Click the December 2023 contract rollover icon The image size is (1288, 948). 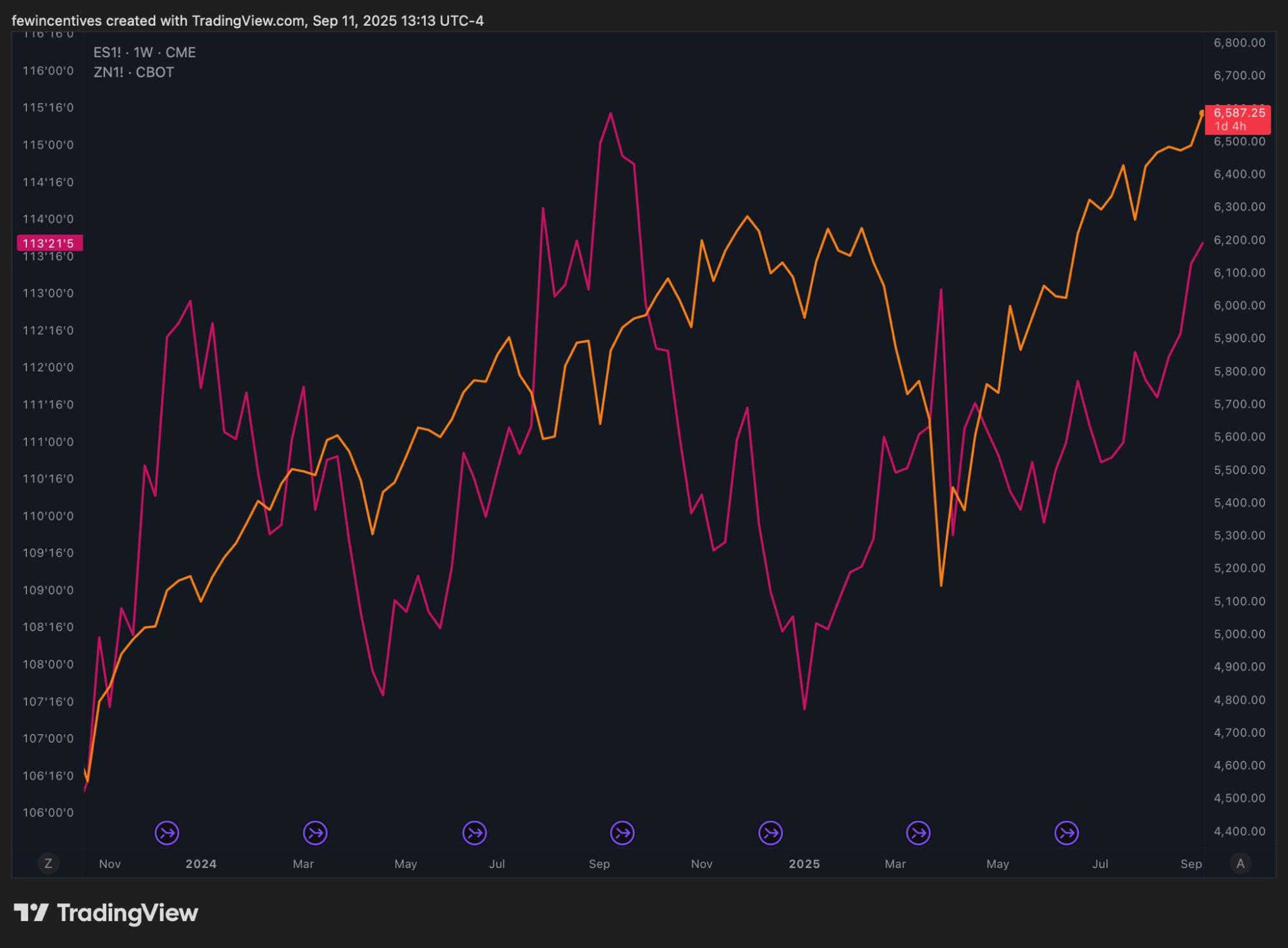167,833
